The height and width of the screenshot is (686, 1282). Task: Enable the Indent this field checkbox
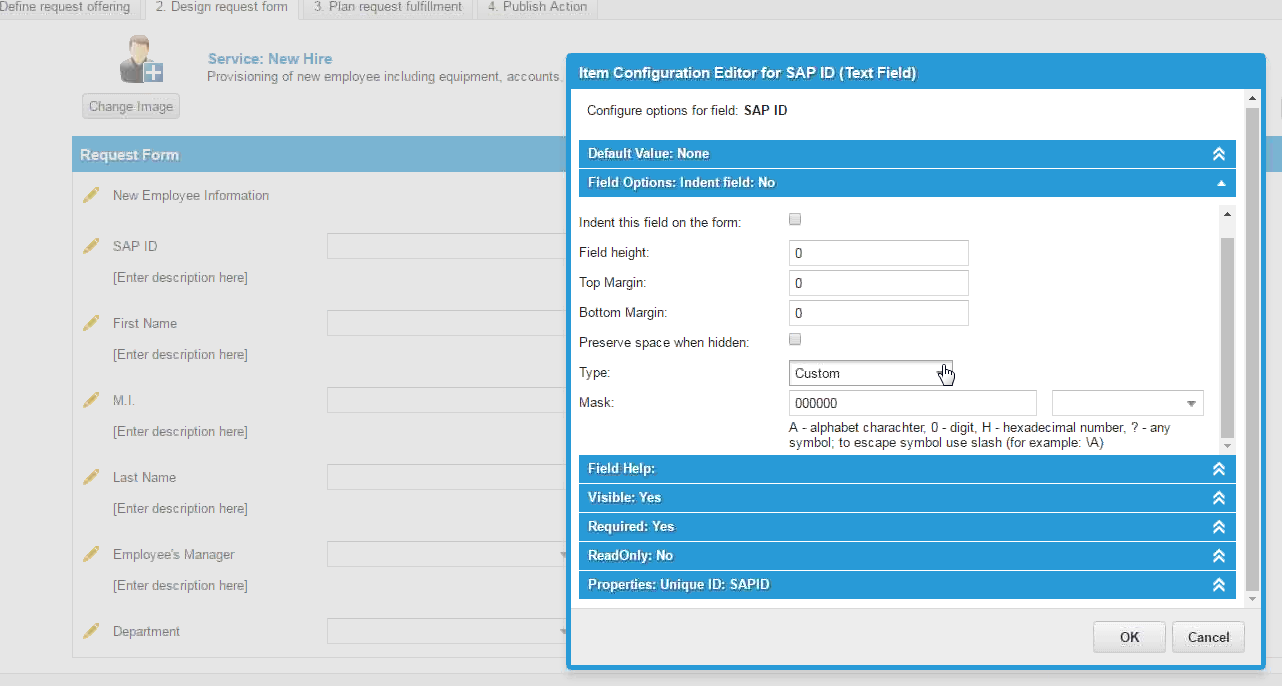pos(794,218)
